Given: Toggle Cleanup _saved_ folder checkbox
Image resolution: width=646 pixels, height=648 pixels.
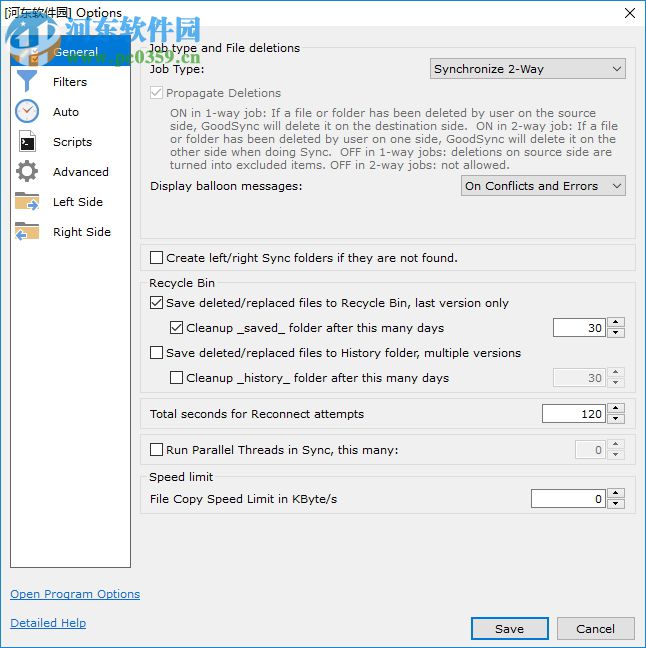Looking at the screenshot, I should [176, 328].
